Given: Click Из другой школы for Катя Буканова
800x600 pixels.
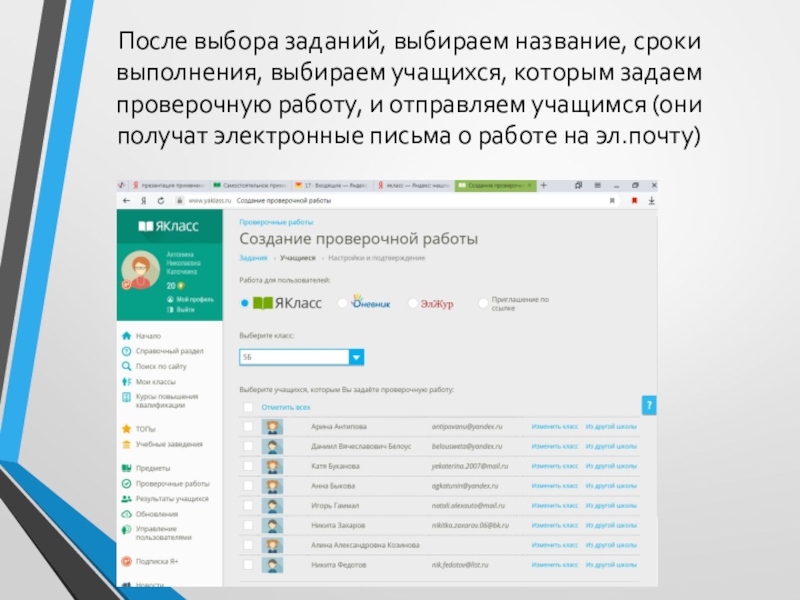Looking at the screenshot, I should coord(611,466).
